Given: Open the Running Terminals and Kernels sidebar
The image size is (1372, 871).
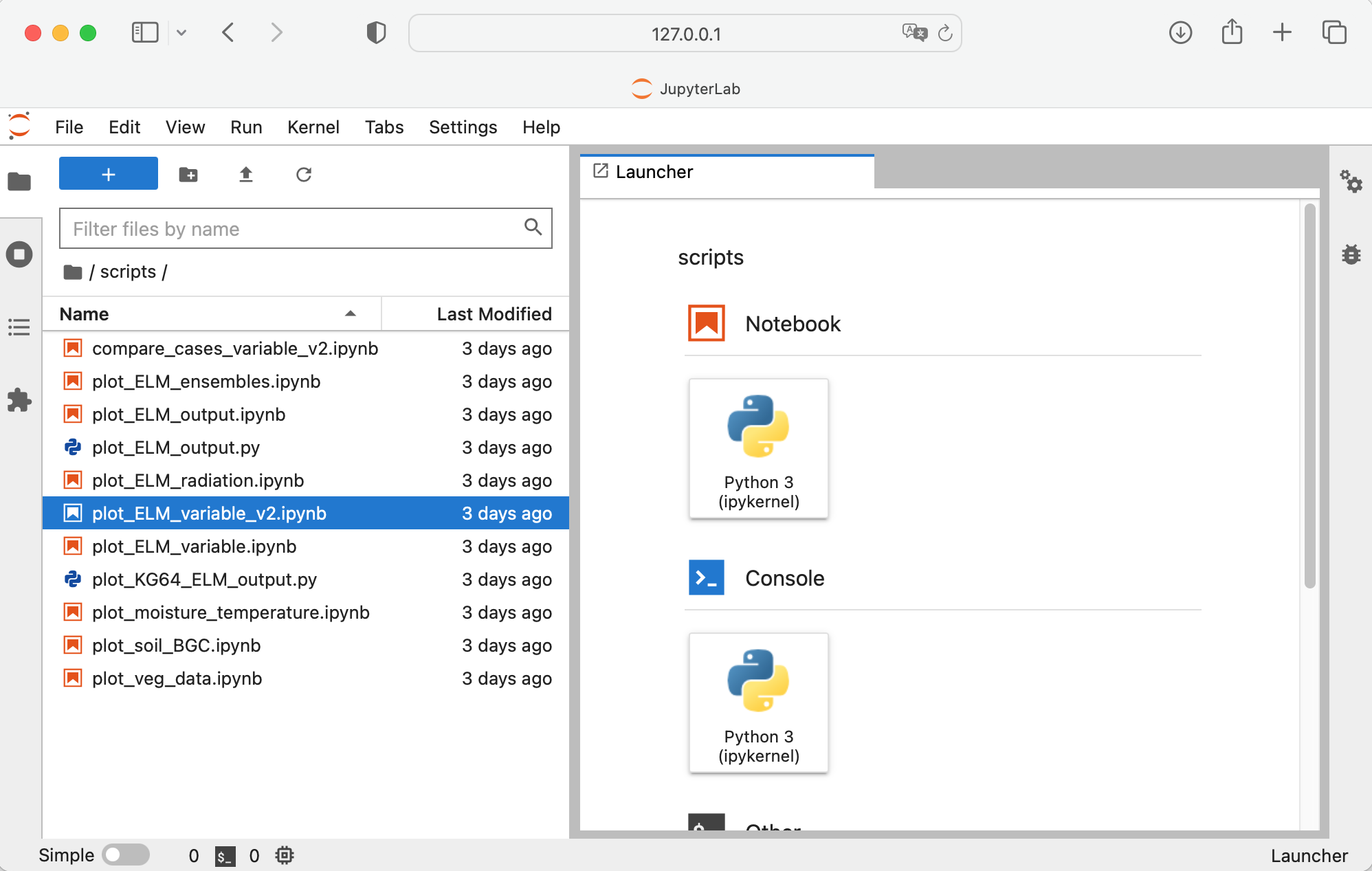Looking at the screenshot, I should coord(19,254).
